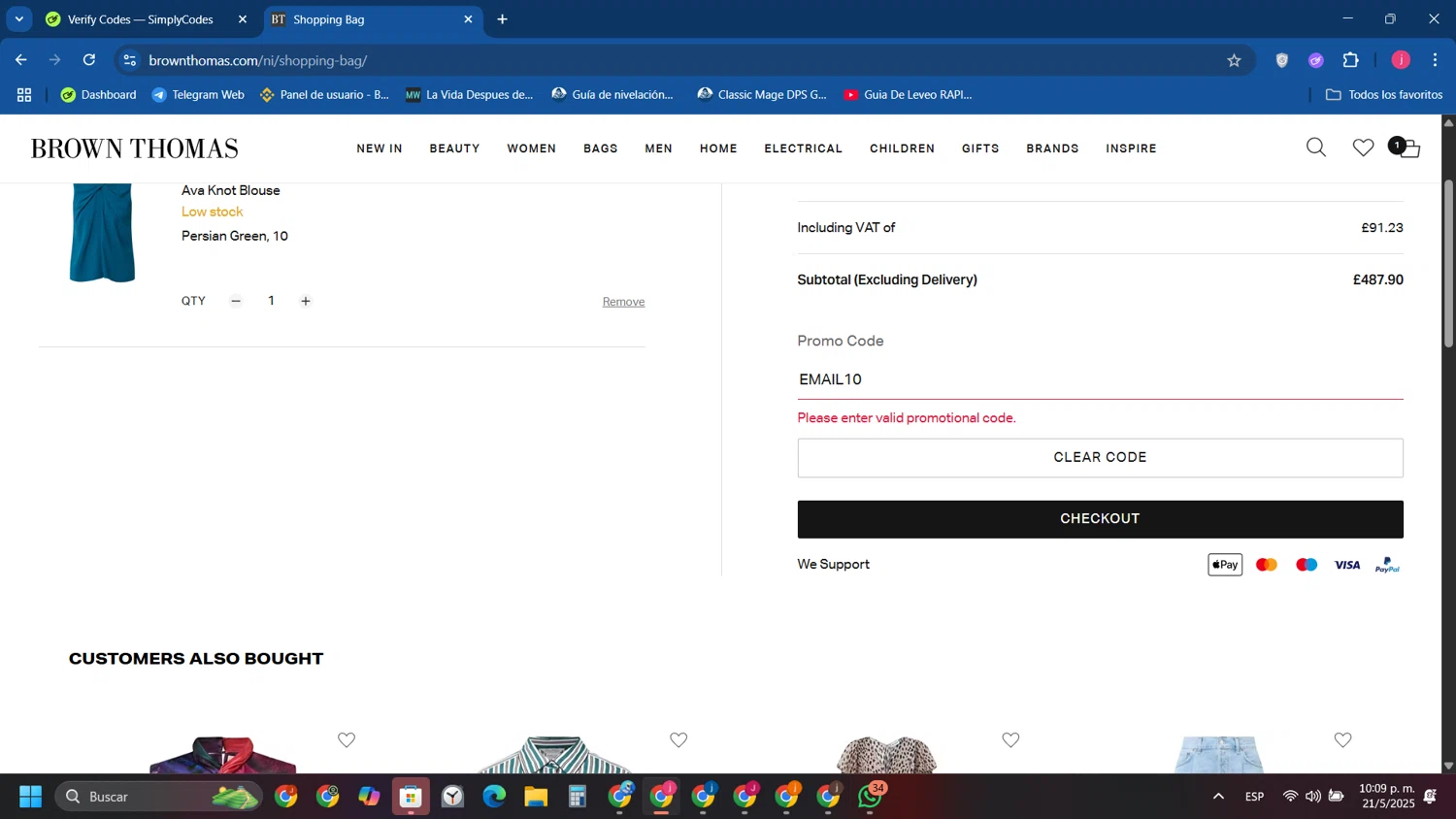
Task: Click the Visa payment icon
Action: (1347, 565)
